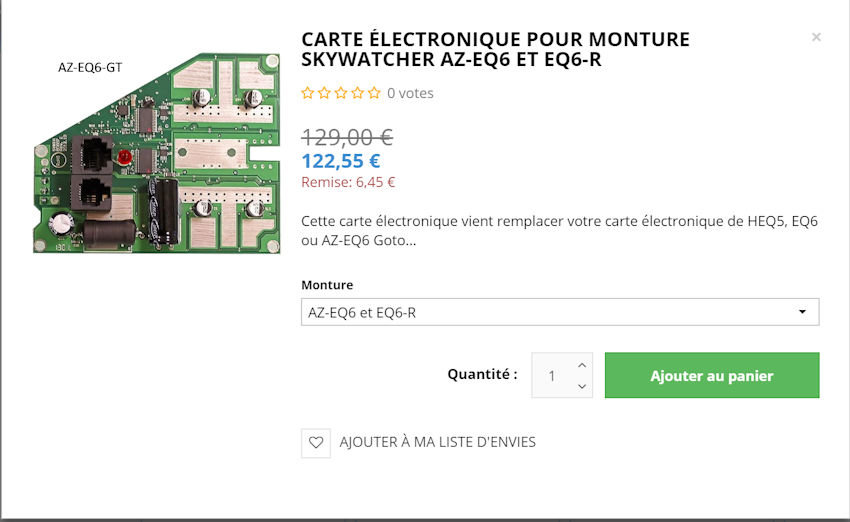850x522 pixels.
Task: Click the quantity input field
Action: (552, 376)
